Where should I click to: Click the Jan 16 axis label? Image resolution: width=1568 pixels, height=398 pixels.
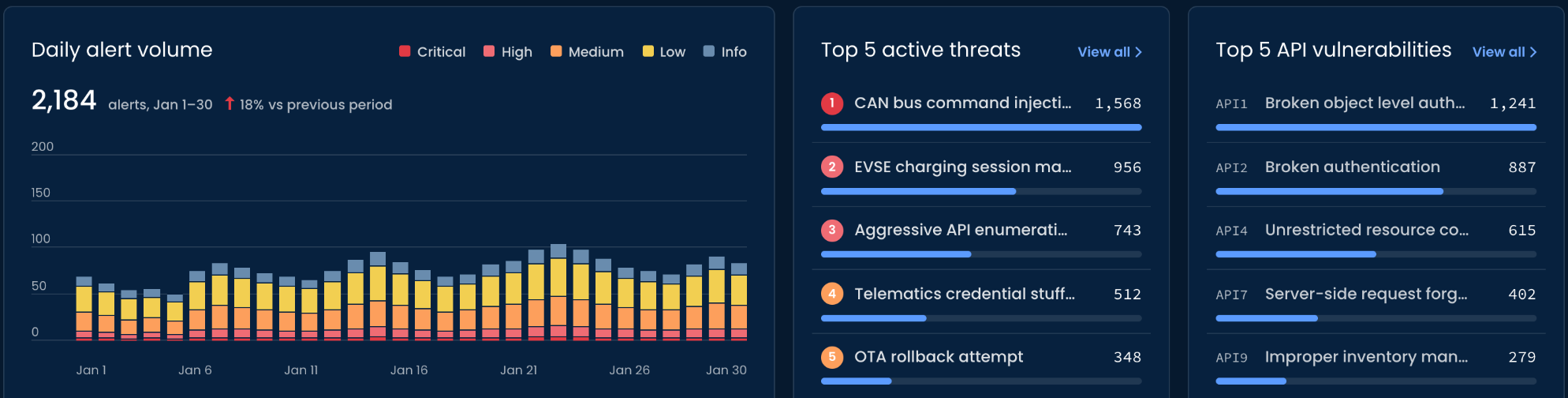[x=409, y=370]
